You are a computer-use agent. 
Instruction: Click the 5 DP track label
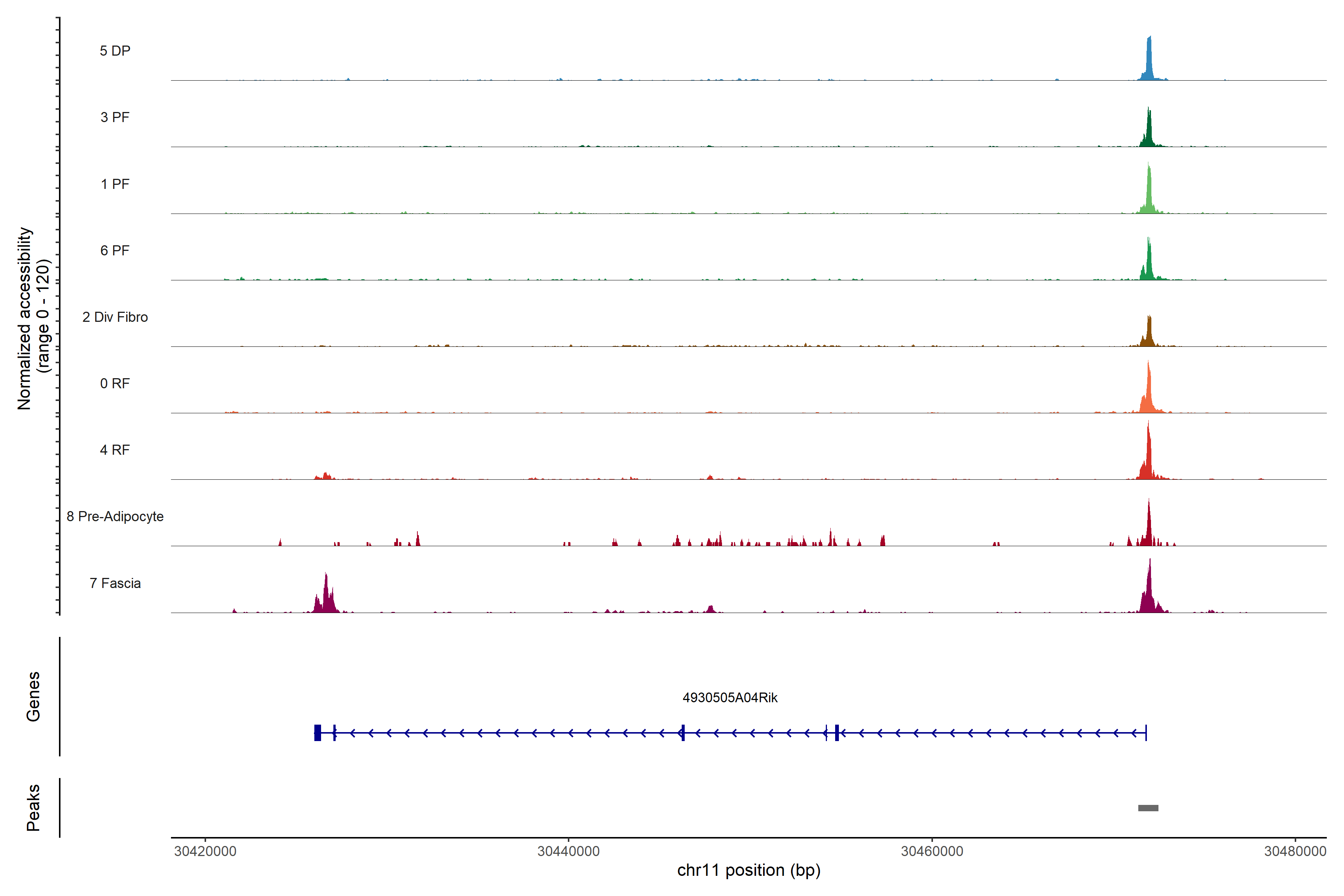point(115,51)
